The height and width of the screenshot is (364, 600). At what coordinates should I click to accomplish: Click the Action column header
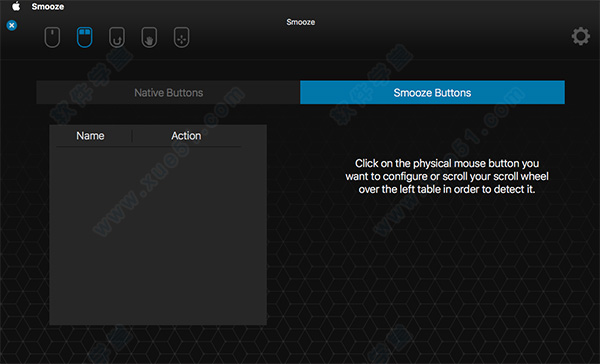pos(186,136)
